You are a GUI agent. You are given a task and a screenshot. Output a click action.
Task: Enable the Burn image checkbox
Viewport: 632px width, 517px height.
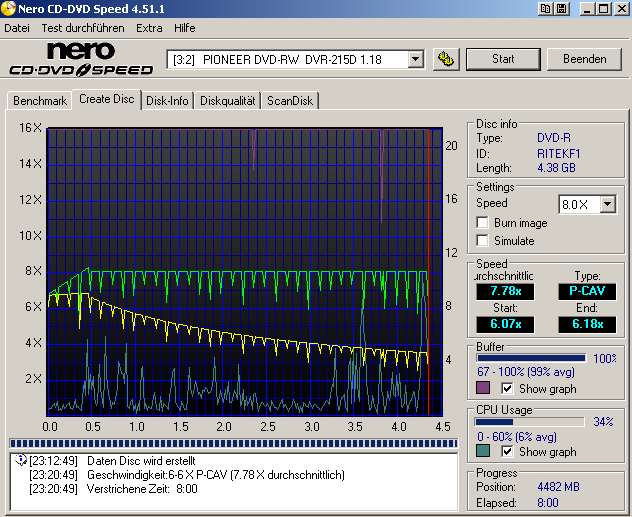click(483, 223)
